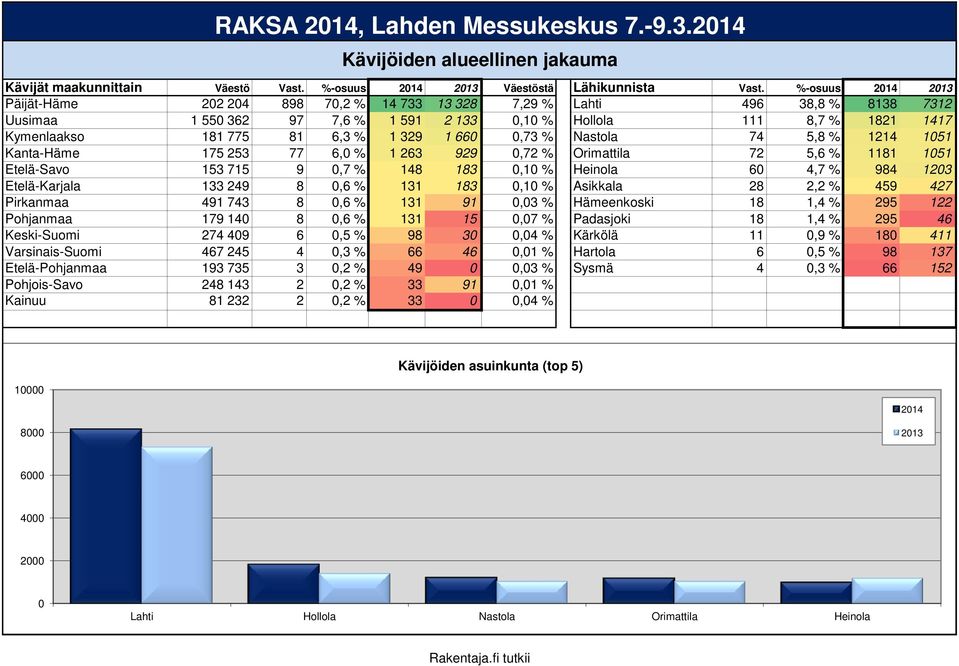Click the population value '81 232'
This screenshot has height=666, width=959.
click(229, 300)
